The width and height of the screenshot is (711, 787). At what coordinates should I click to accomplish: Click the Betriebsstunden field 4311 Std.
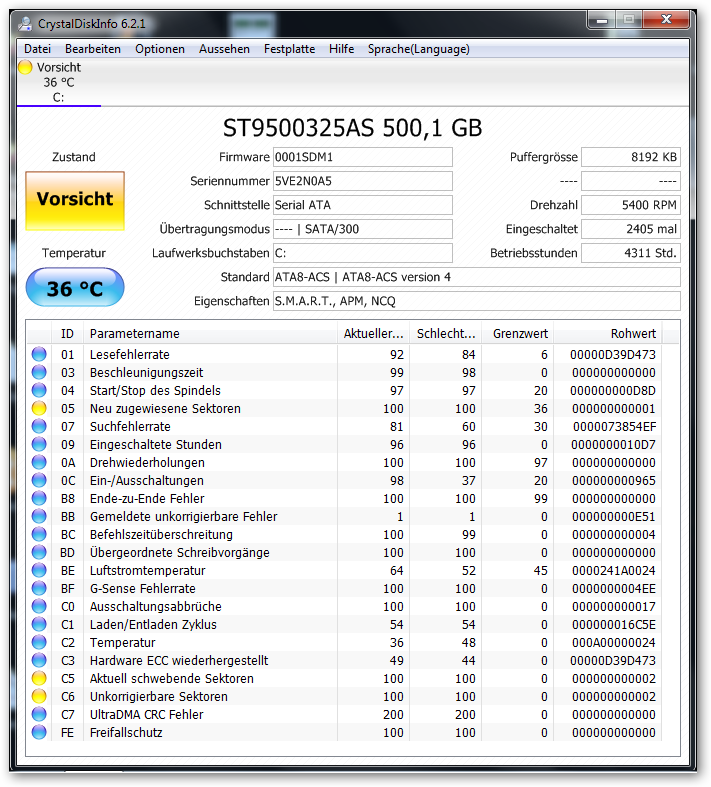click(631, 253)
